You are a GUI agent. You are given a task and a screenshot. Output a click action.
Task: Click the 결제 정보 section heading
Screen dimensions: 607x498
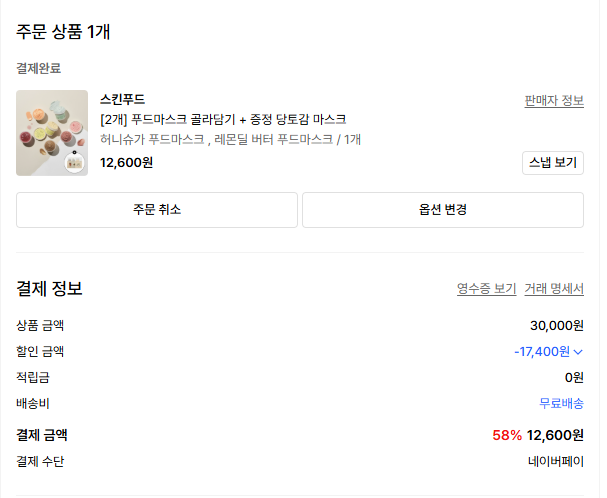click(x=49, y=289)
